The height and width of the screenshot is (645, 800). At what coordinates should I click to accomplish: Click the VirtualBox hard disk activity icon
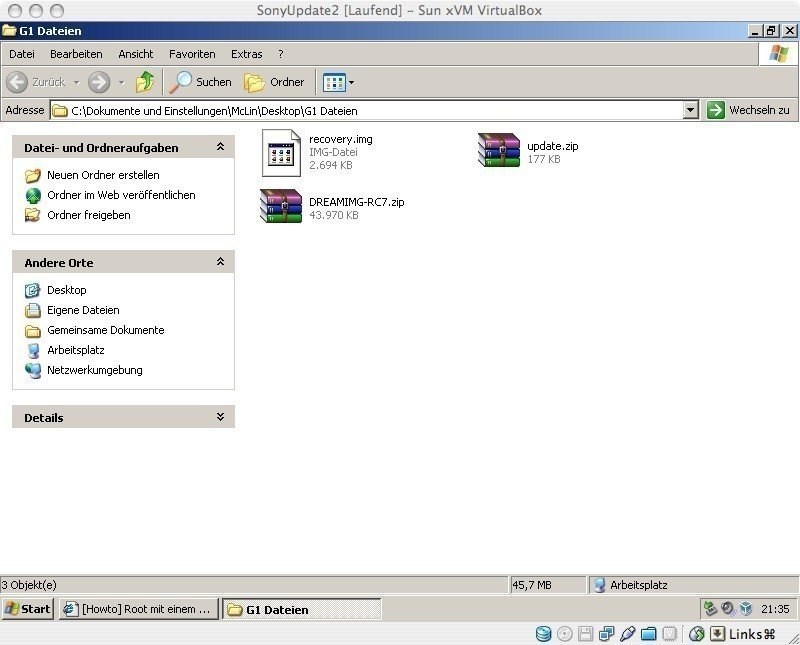pos(543,634)
